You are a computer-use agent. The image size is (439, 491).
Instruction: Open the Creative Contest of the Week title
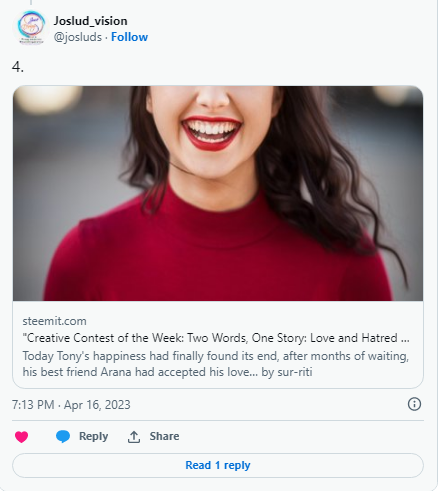pos(216,338)
